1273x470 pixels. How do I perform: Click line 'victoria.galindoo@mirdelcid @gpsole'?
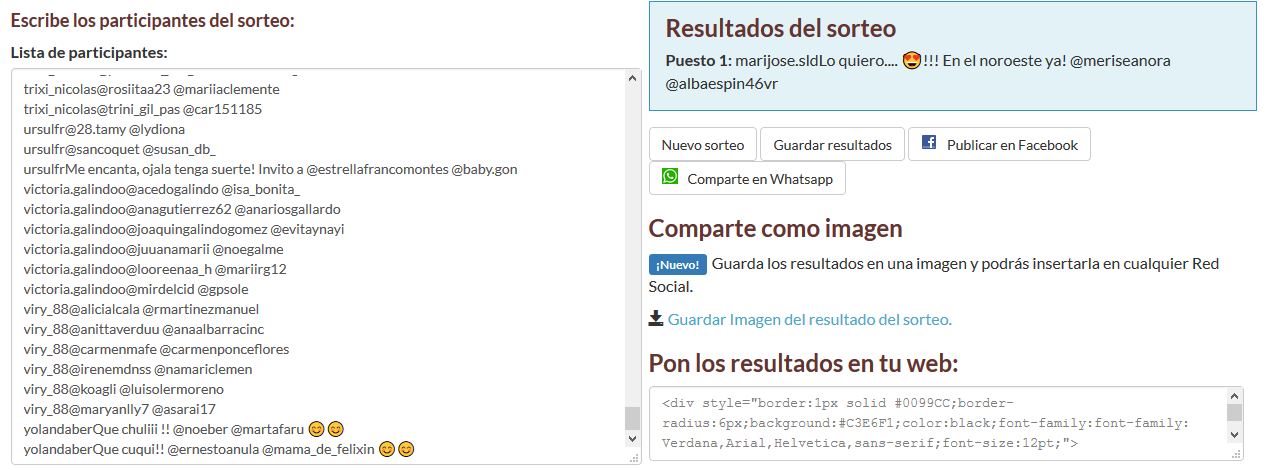[x=136, y=289]
